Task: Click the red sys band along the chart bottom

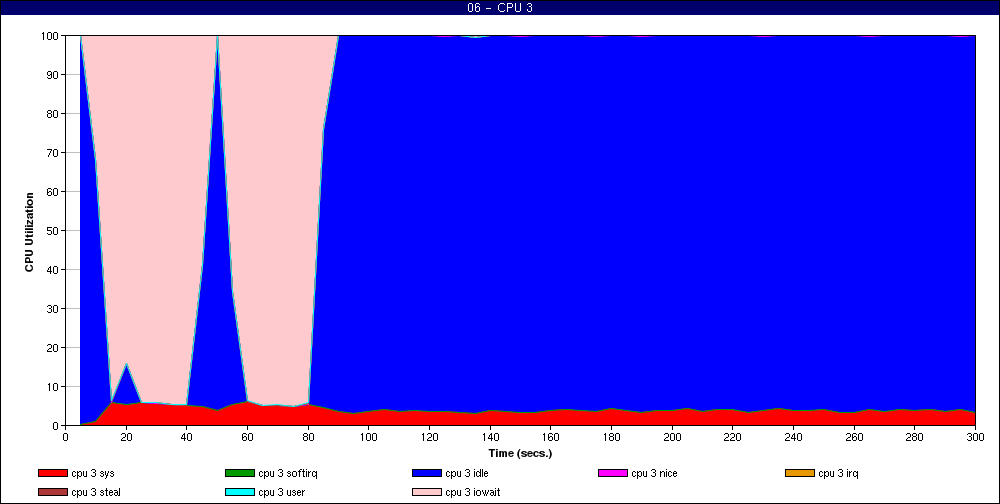Action: [600, 418]
